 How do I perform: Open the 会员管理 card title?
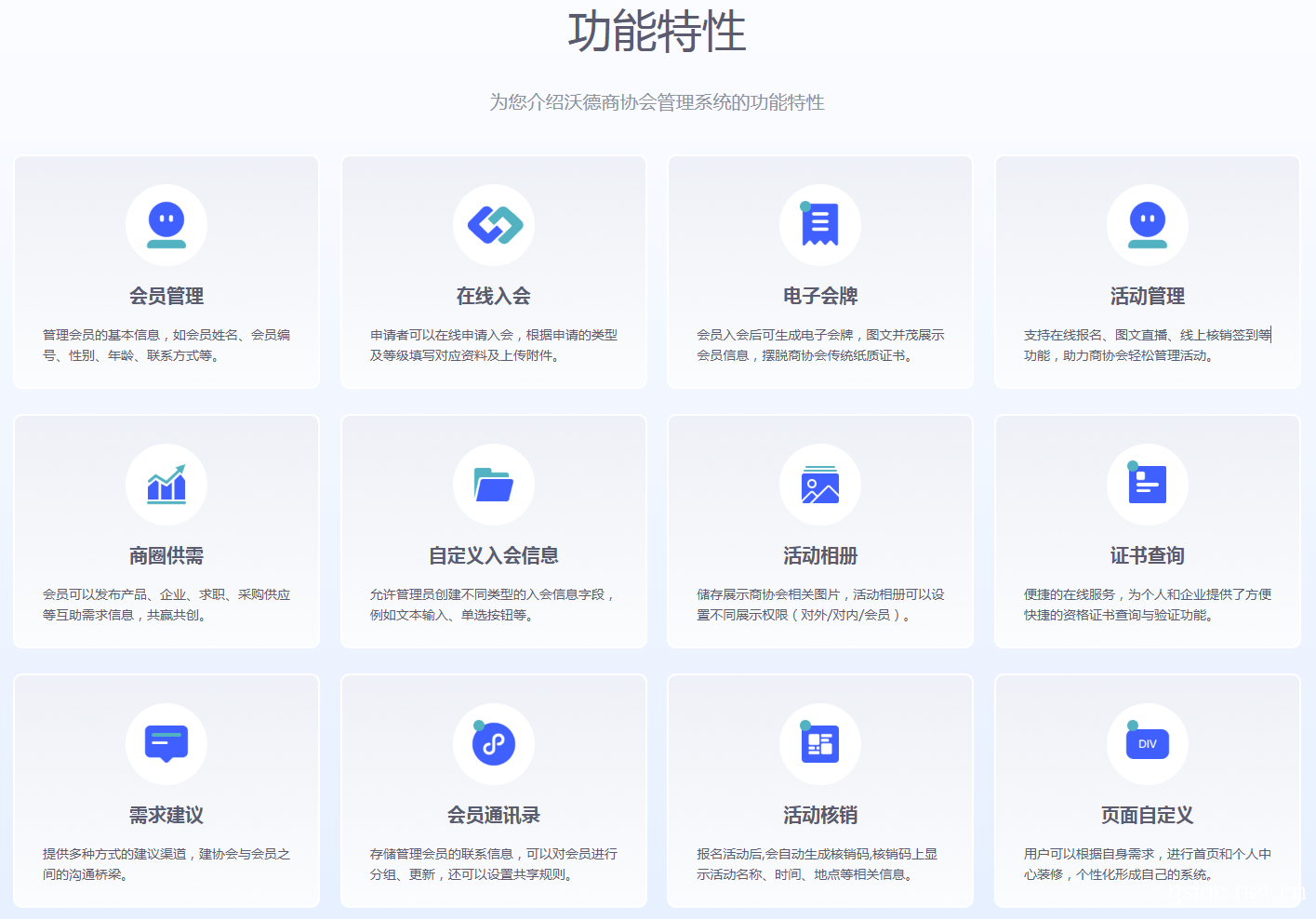166,296
